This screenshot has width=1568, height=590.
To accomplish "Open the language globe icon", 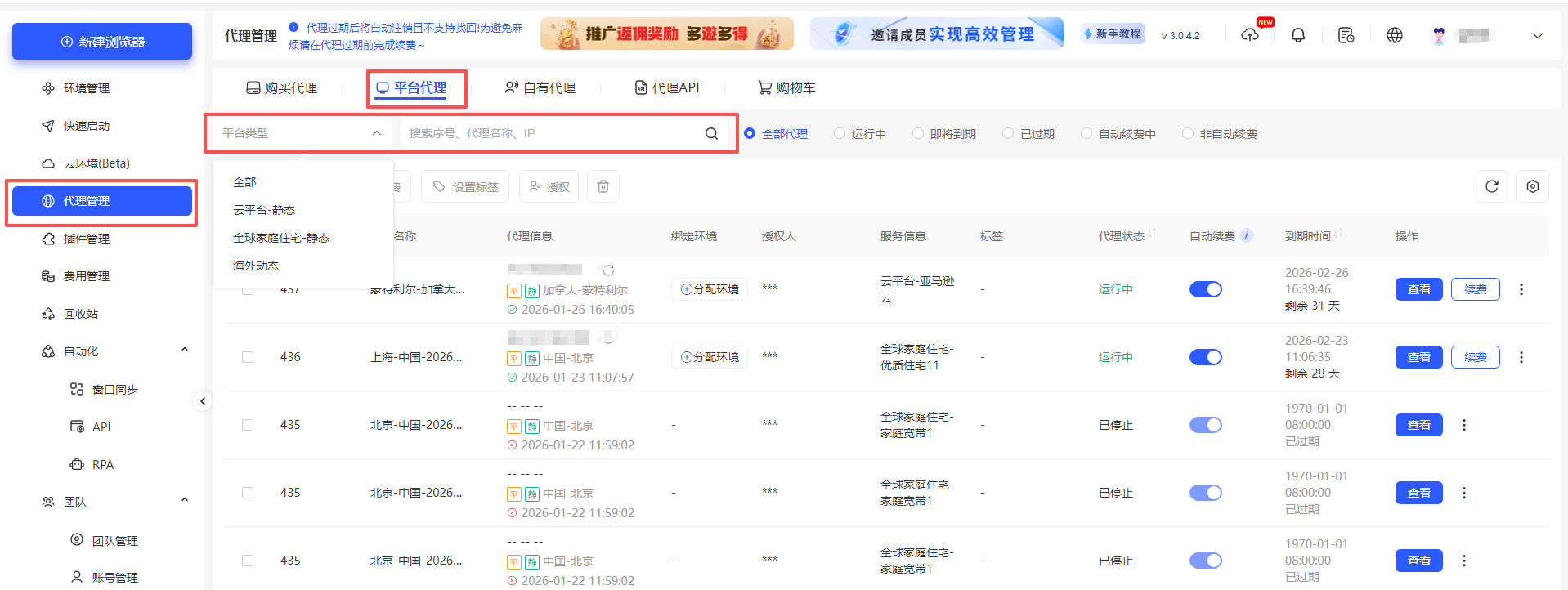I will (x=1395, y=35).
